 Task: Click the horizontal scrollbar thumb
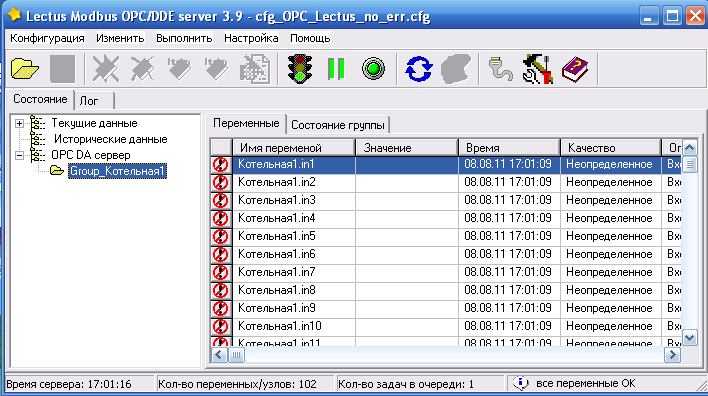pyautogui.click(x=236, y=355)
